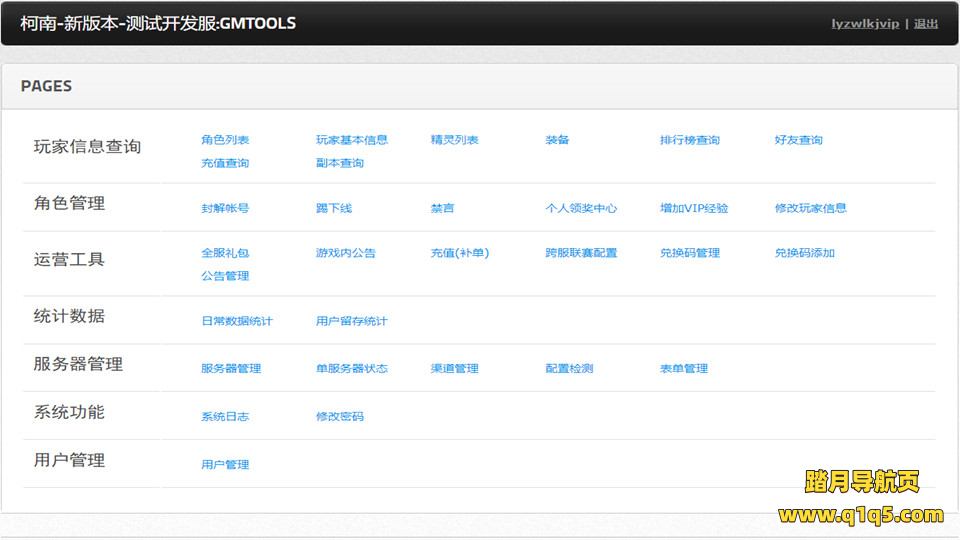Open 游戏内公告 in operations tools

coord(346,253)
